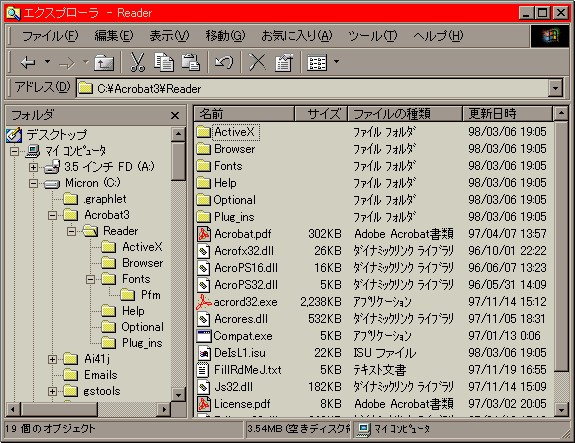575x443 pixels.
Task: Collapse the My Computer tree node
Action: pyautogui.click(x=14, y=151)
